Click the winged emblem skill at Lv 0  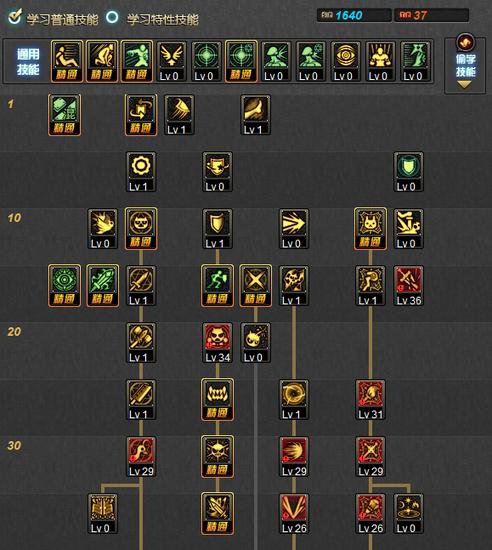click(171, 61)
